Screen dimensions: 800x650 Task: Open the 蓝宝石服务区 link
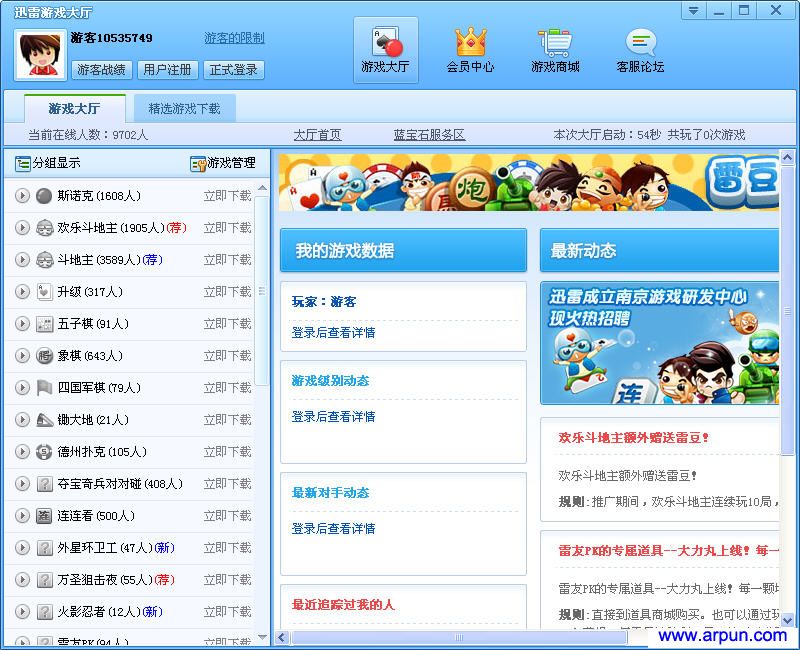[x=429, y=135]
